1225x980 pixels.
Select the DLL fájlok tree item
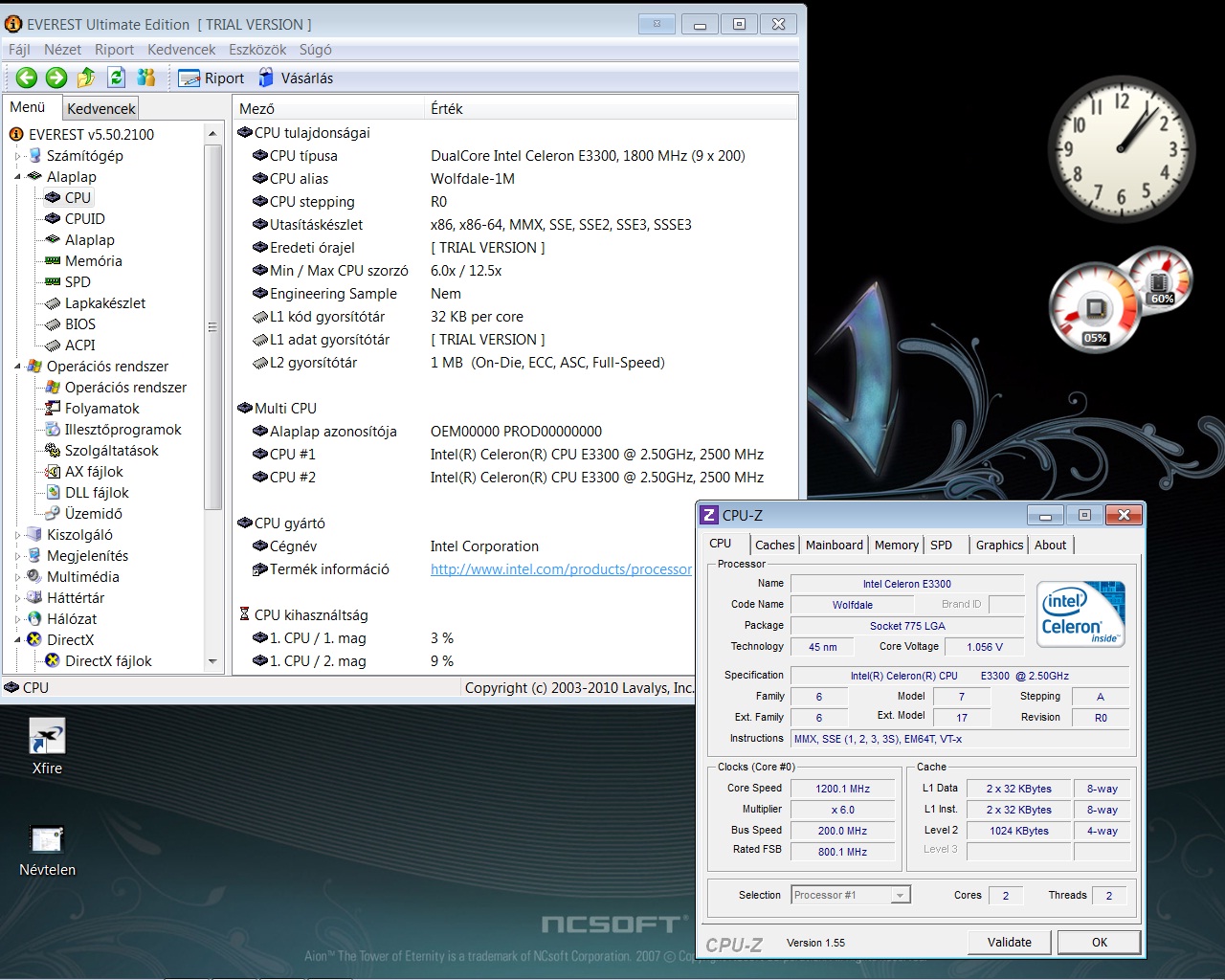pyautogui.click(x=97, y=493)
